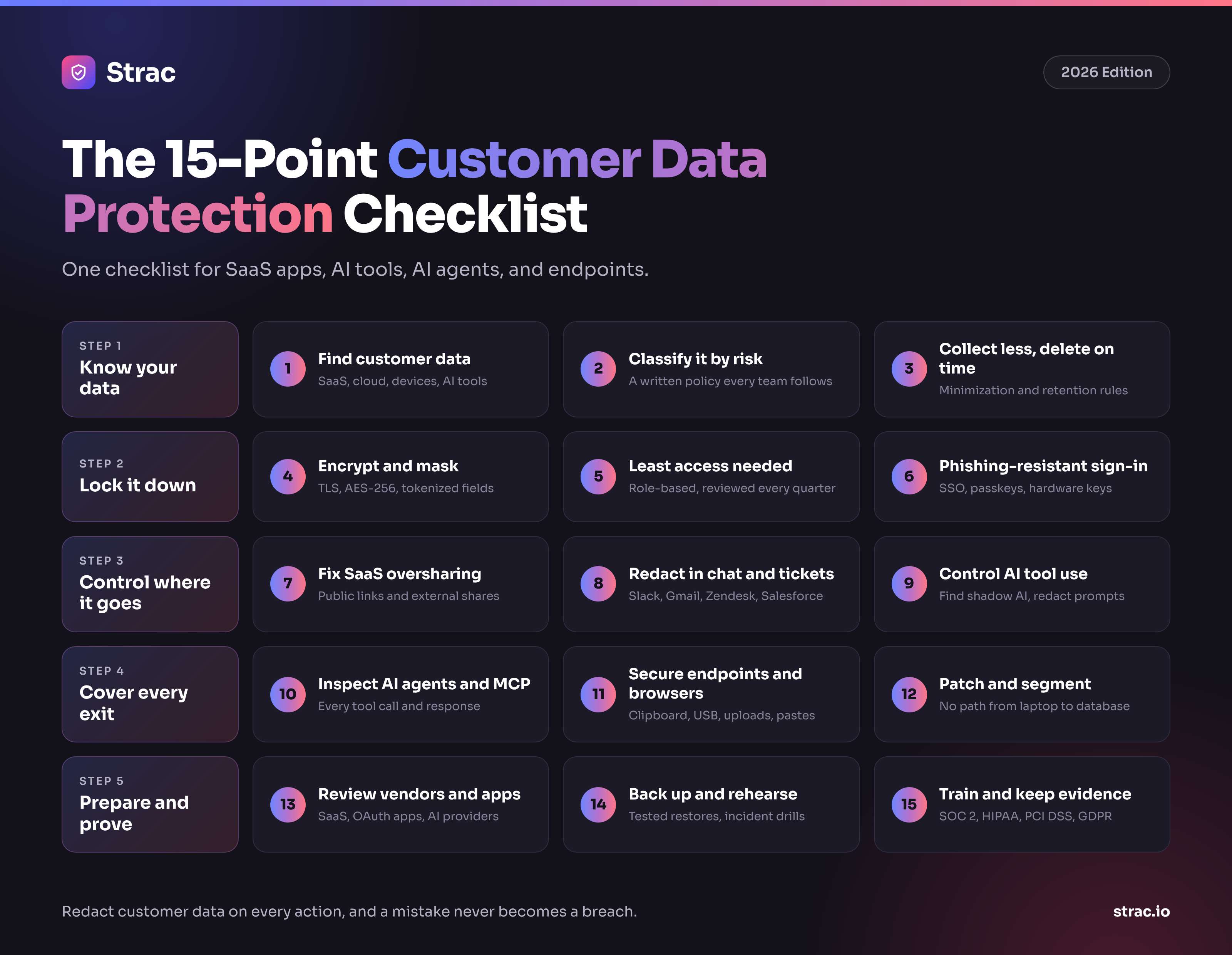Click the number 15 circle badge
The height and width of the screenshot is (955, 1232).
tap(909, 804)
